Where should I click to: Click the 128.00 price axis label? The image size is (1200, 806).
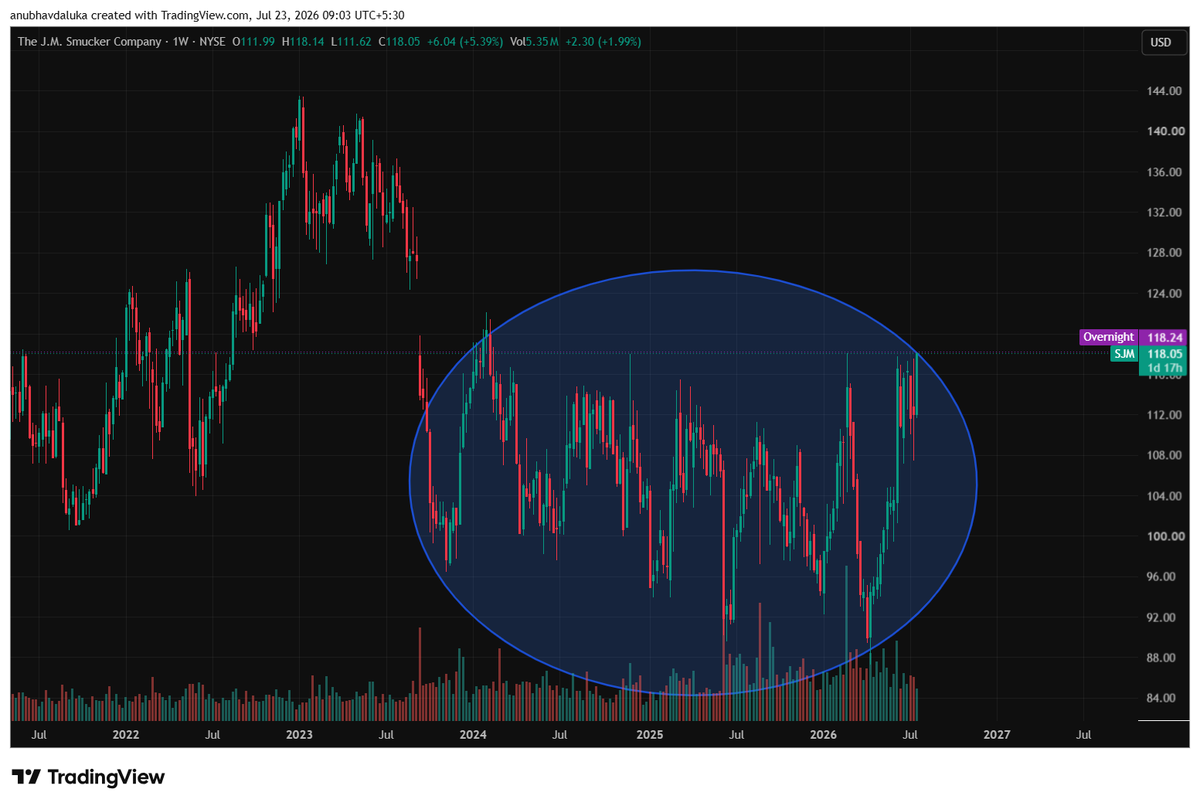pos(1162,253)
